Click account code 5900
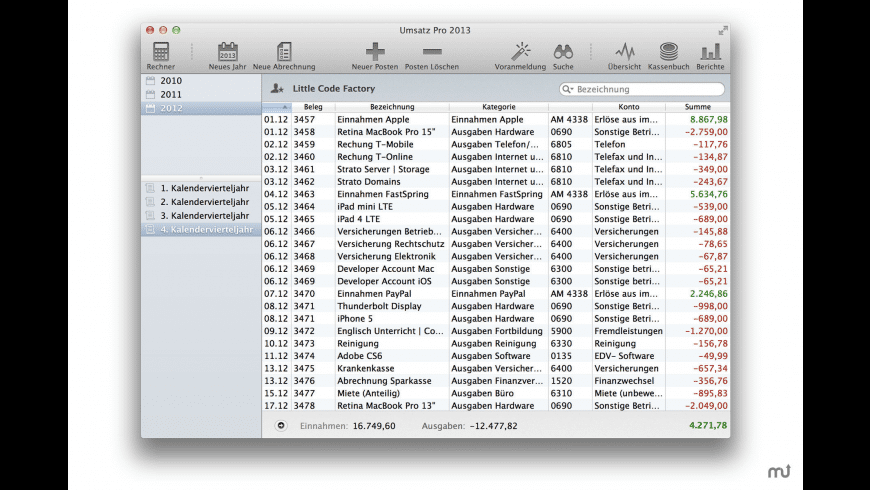870x490 pixels. 561,331
